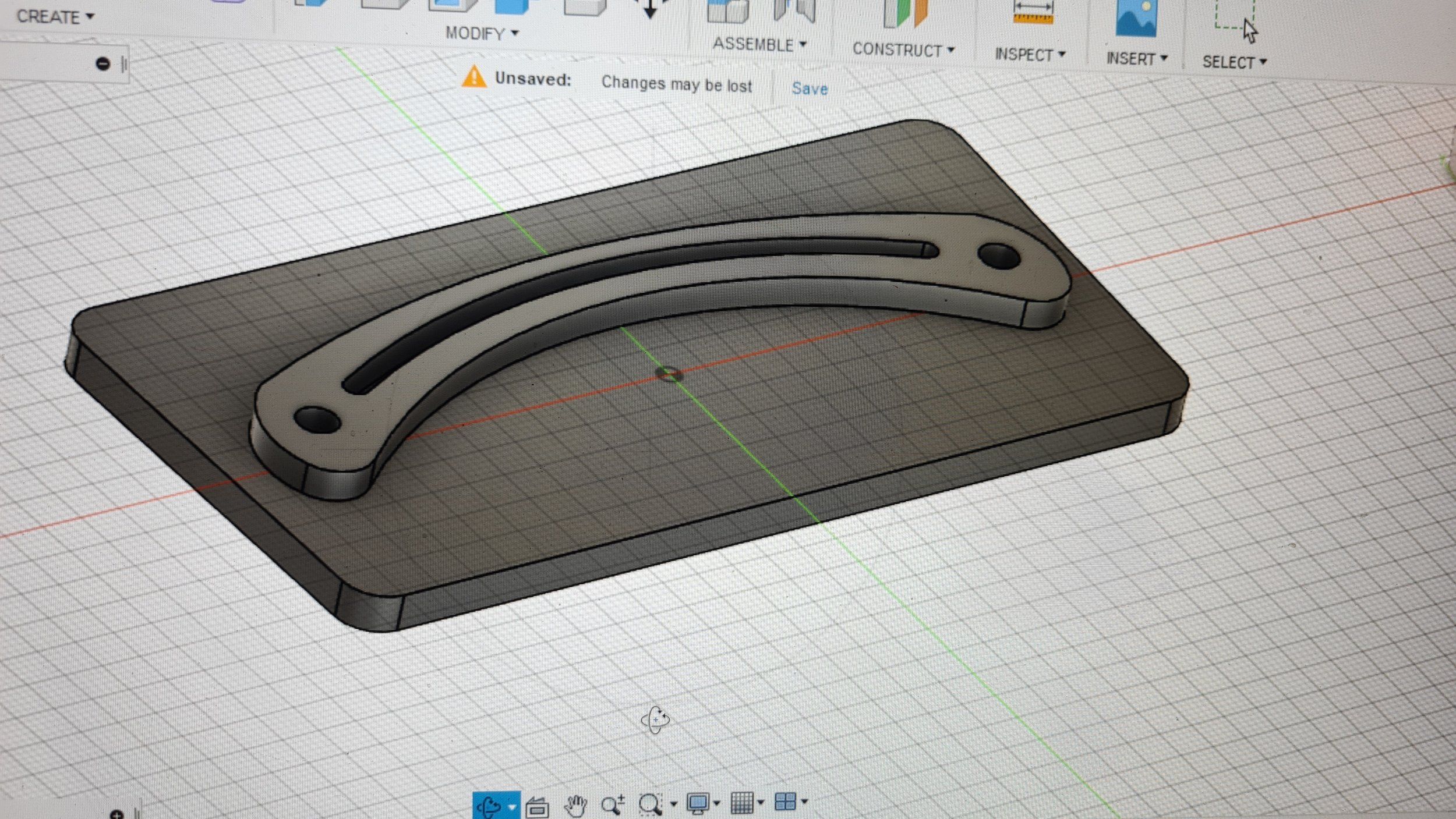The image size is (1456, 819).
Task: Click the Construct plane icon
Action: pyautogui.click(x=904, y=13)
